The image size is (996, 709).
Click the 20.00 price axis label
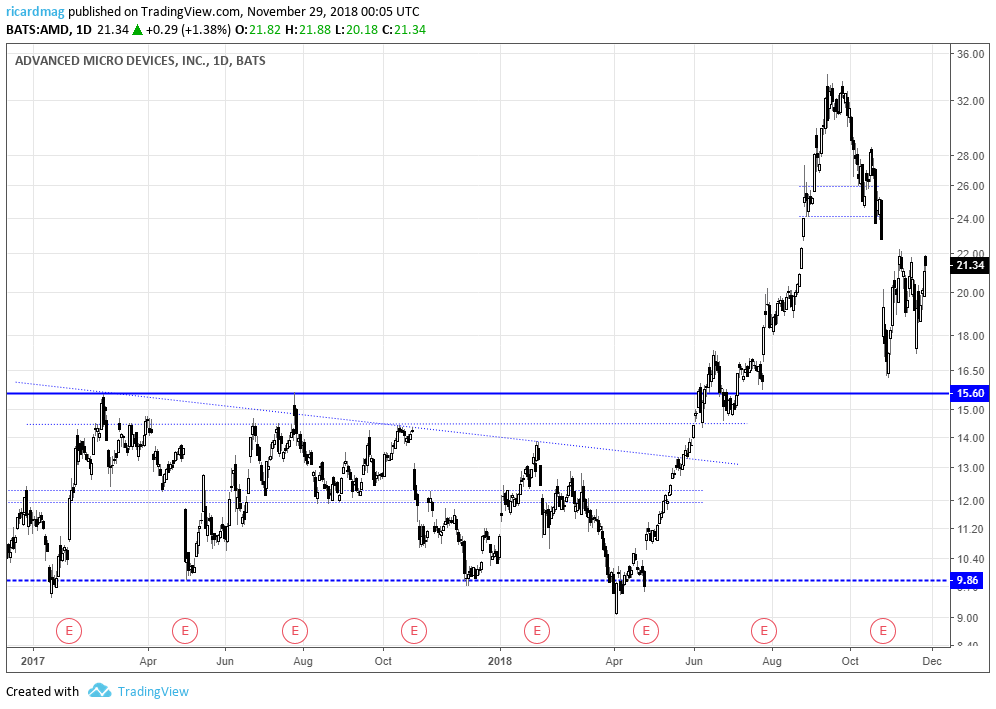(x=971, y=293)
